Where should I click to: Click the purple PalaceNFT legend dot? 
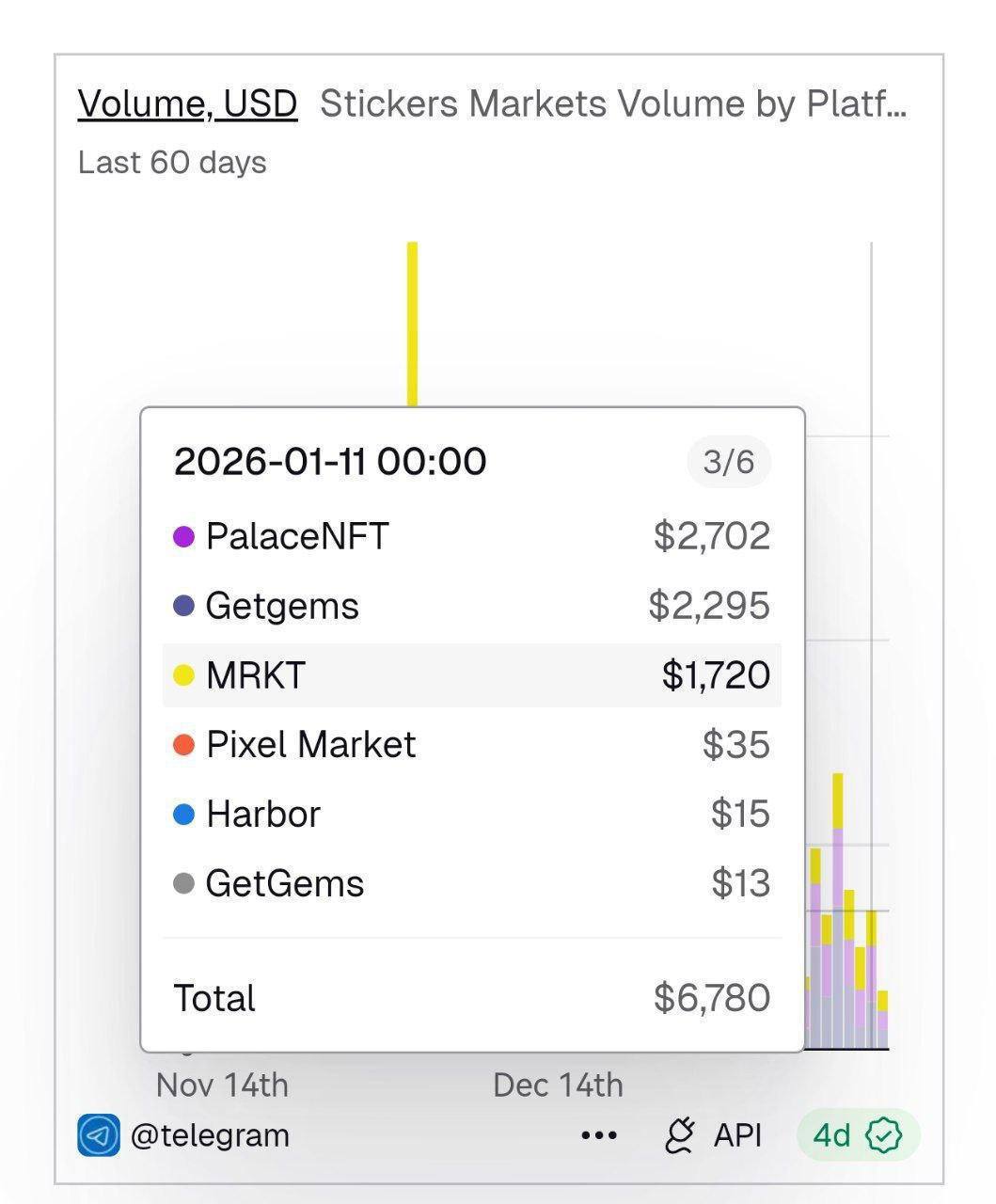(x=184, y=537)
